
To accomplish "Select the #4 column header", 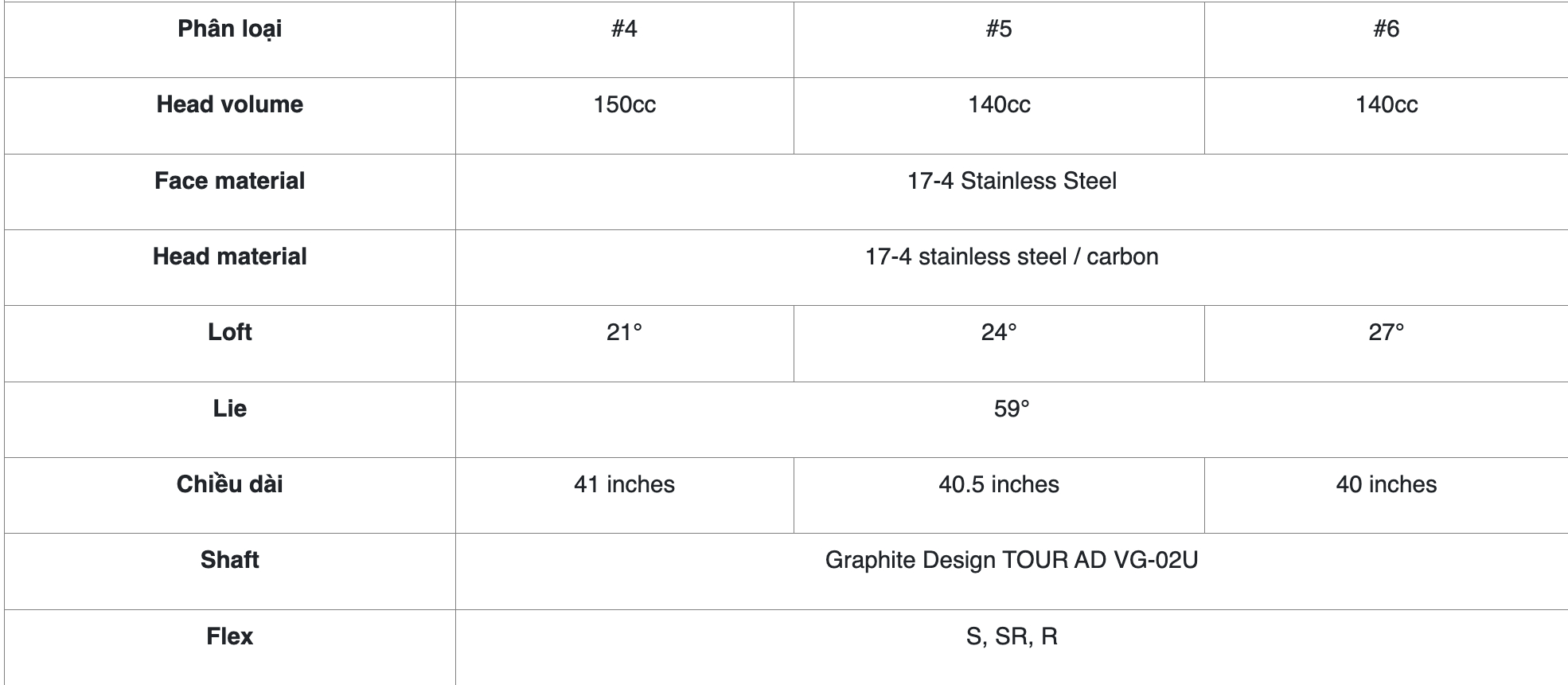I will click(625, 39).
